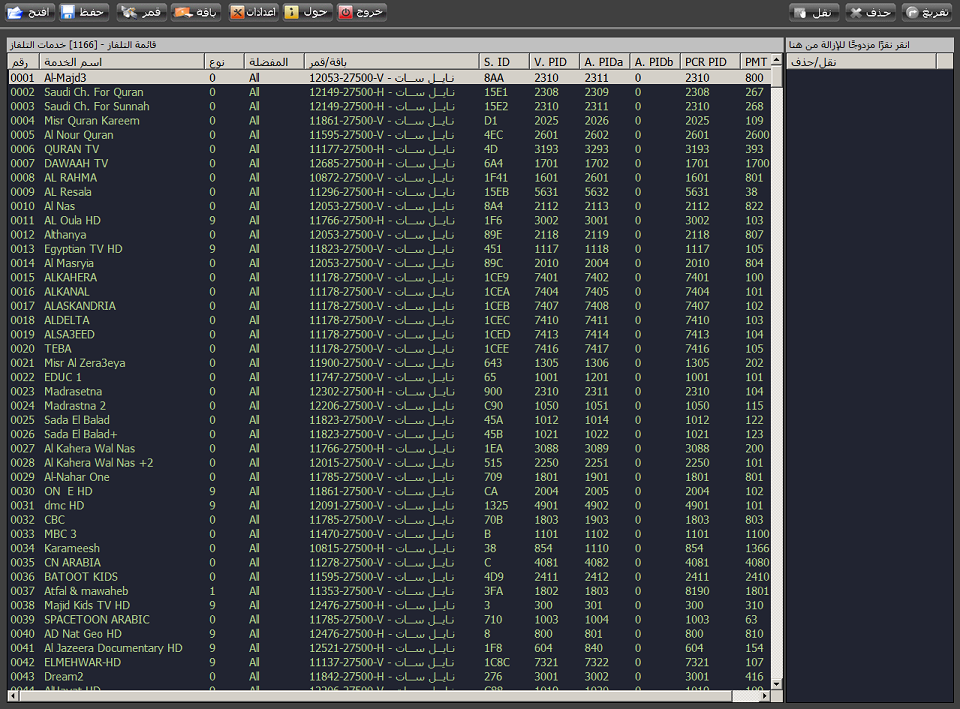Select the Al Jazeera Documentary HD row
This screenshot has height=709, width=960.
point(389,648)
